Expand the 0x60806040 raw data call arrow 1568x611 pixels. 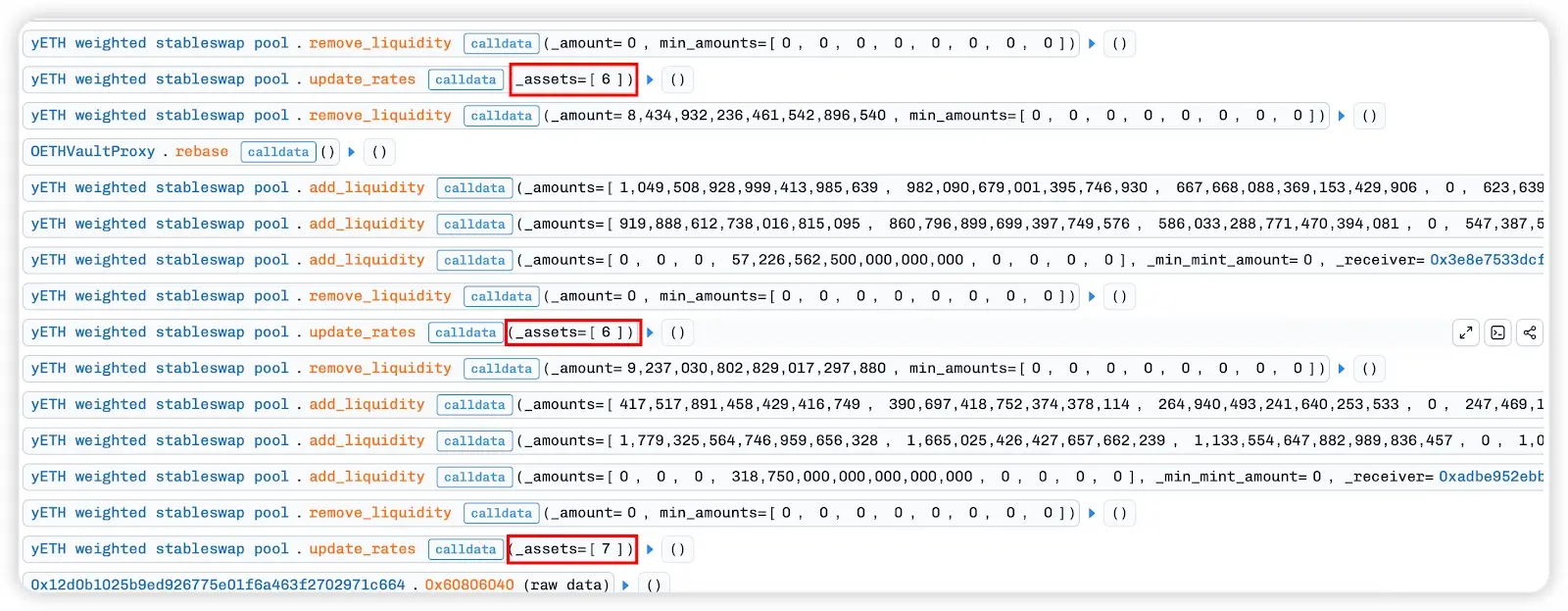(625, 586)
